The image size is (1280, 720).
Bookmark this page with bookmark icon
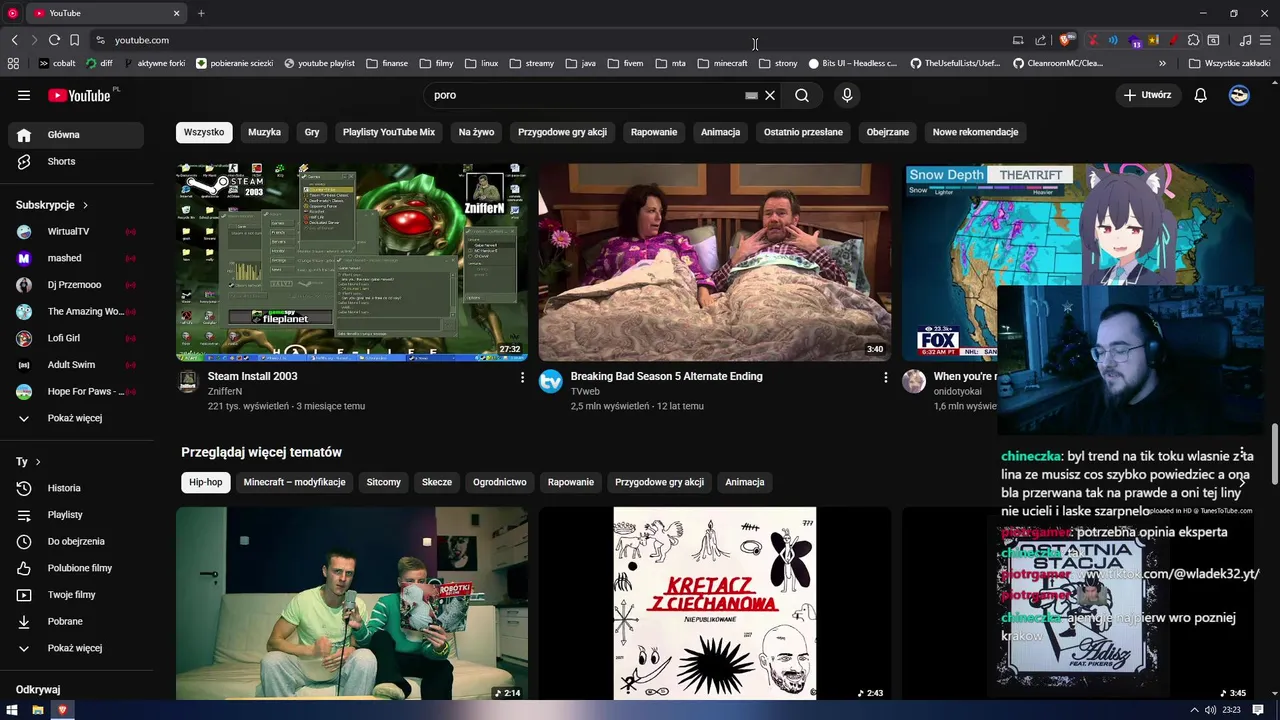[74, 40]
